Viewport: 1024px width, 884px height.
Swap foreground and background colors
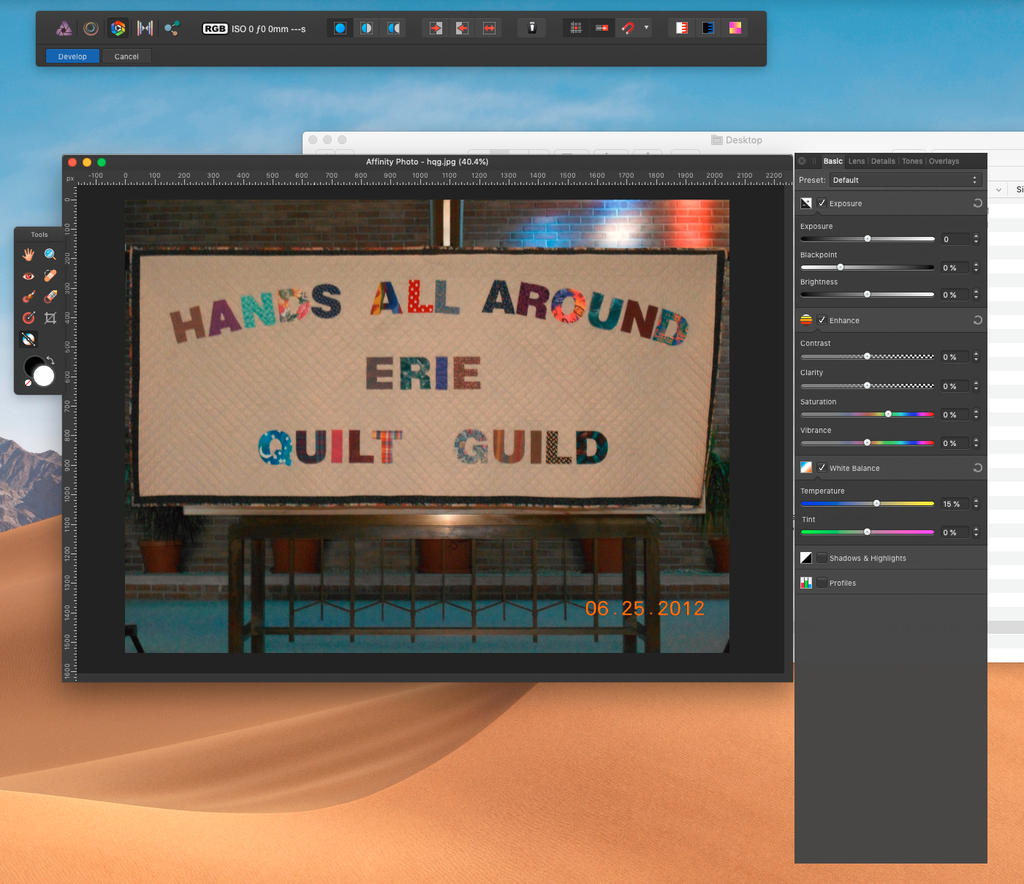tap(50, 360)
